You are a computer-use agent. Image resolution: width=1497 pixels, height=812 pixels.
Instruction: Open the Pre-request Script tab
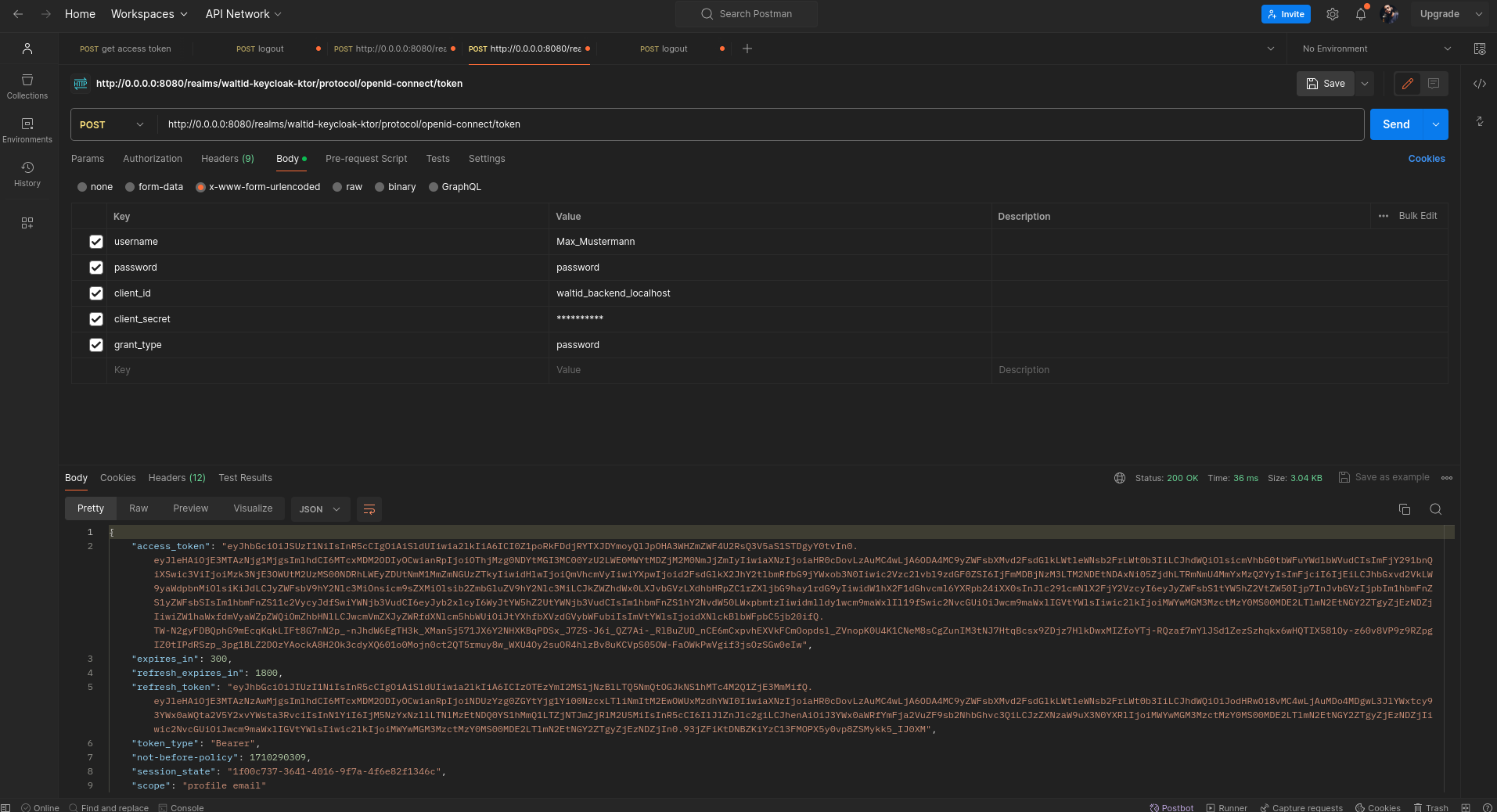pos(366,159)
